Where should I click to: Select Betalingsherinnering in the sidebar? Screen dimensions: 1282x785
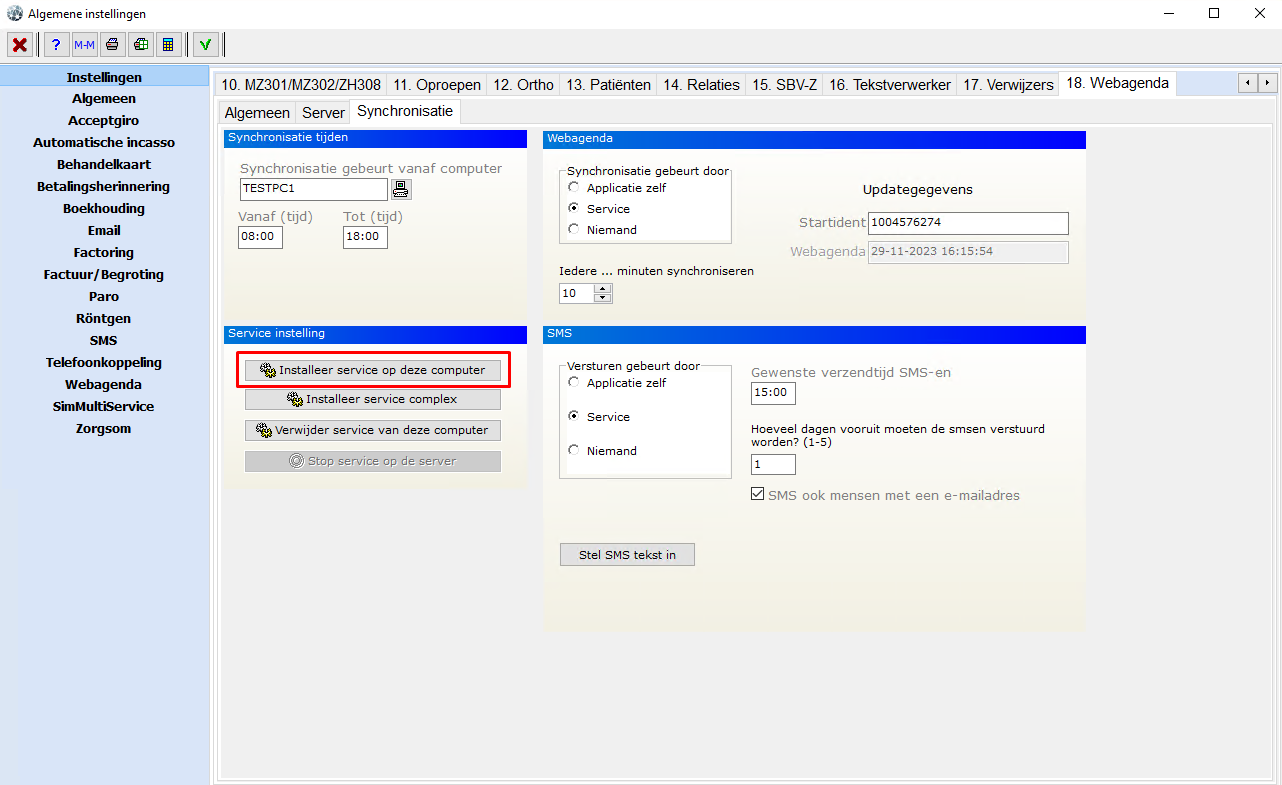click(104, 187)
